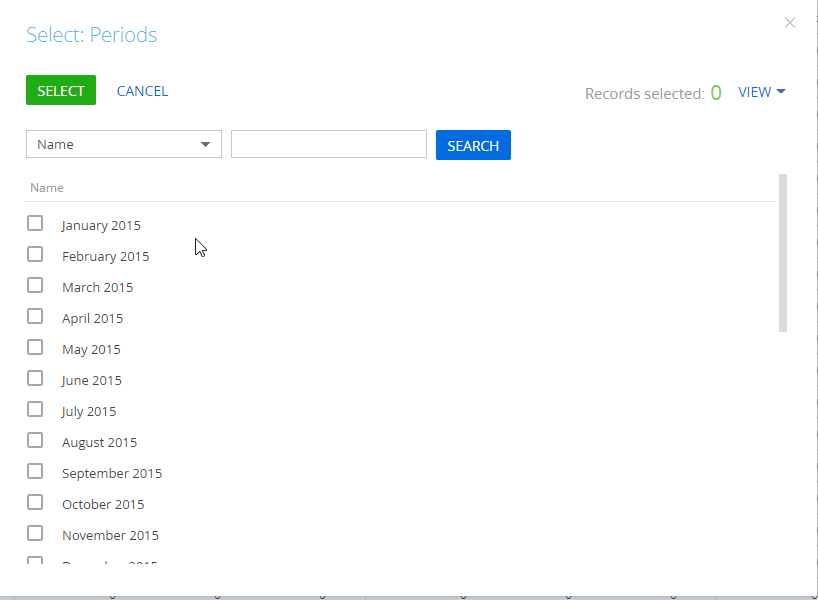Enable the March 2015 checkbox

tap(35, 285)
